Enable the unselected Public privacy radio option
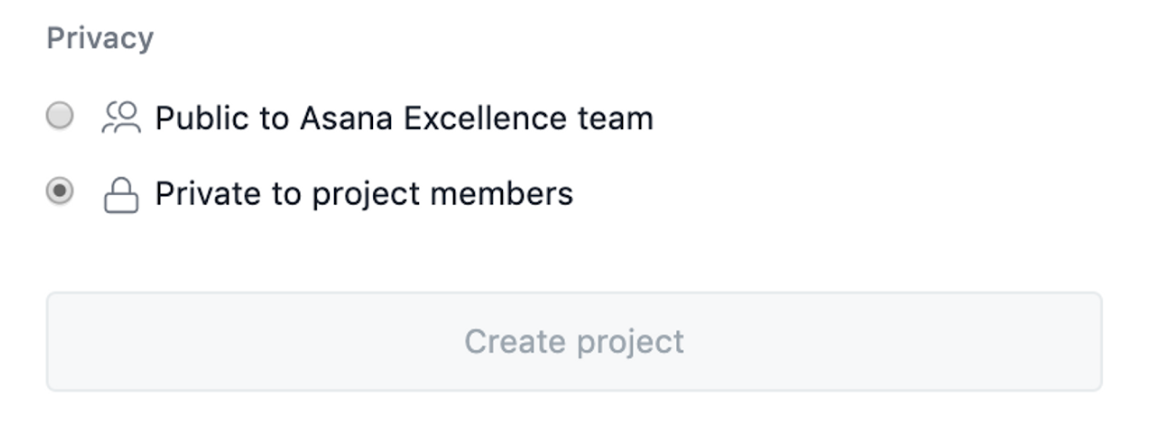The width and height of the screenshot is (1157, 421). click(60, 116)
